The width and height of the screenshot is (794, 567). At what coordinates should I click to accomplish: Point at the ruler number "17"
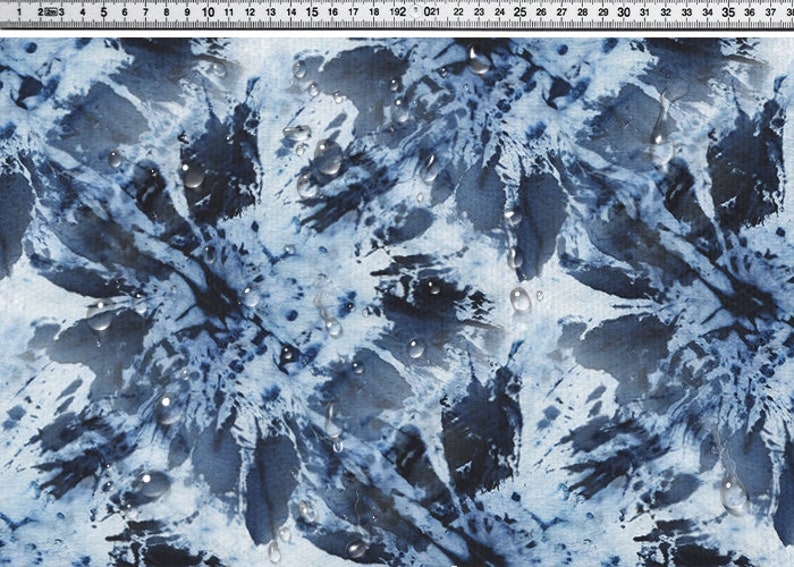(353, 12)
